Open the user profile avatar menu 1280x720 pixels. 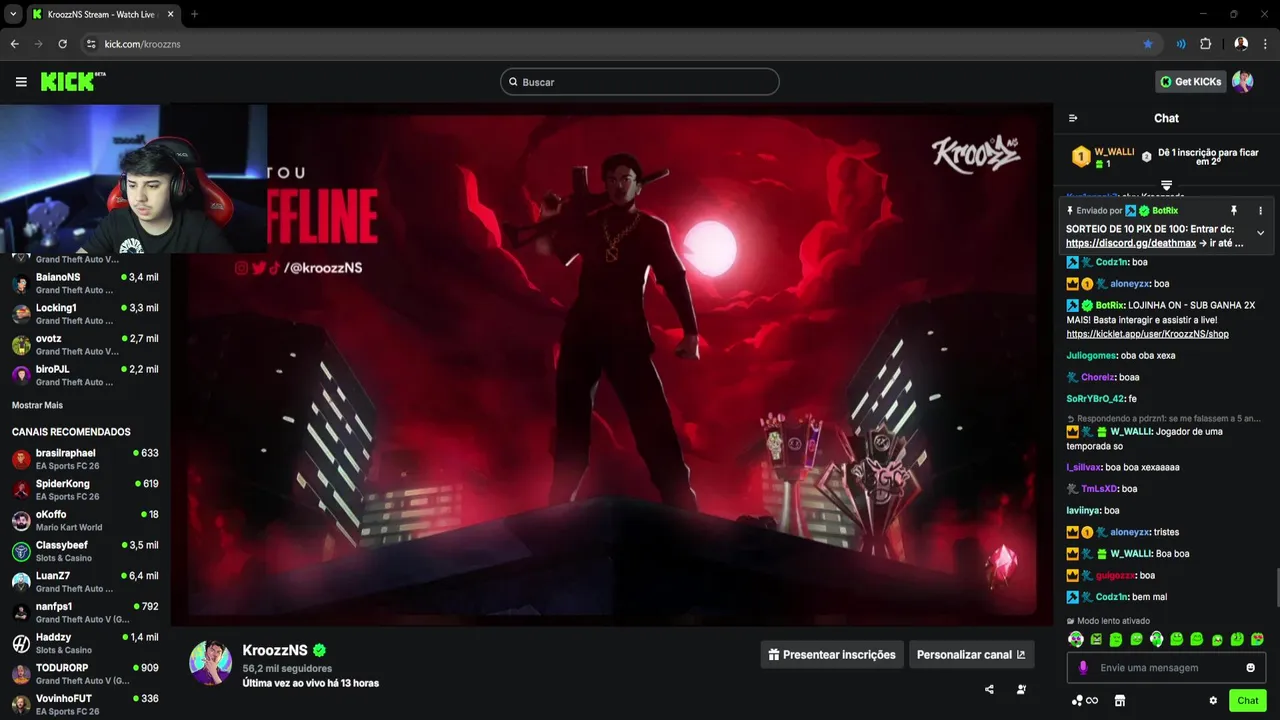tap(1243, 82)
